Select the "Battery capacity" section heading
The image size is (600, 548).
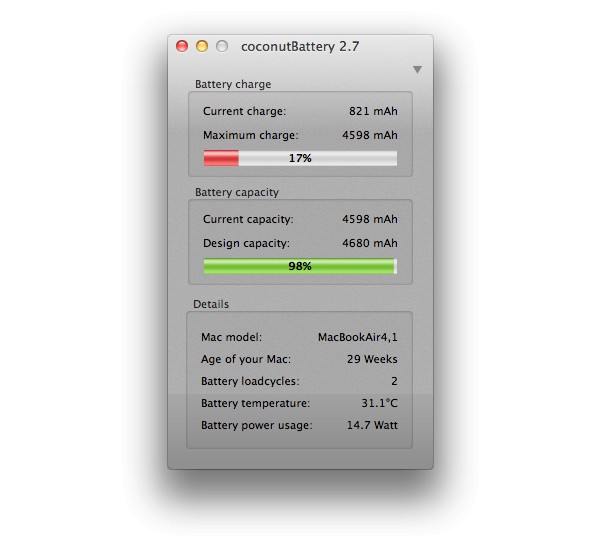click(x=237, y=192)
